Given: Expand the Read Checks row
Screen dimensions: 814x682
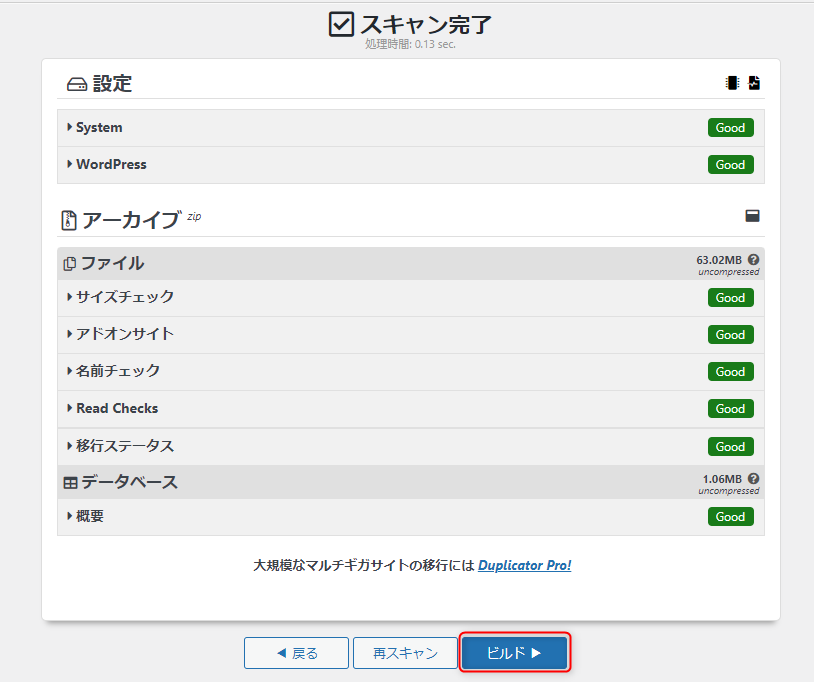Looking at the screenshot, I should pos(410,408).
